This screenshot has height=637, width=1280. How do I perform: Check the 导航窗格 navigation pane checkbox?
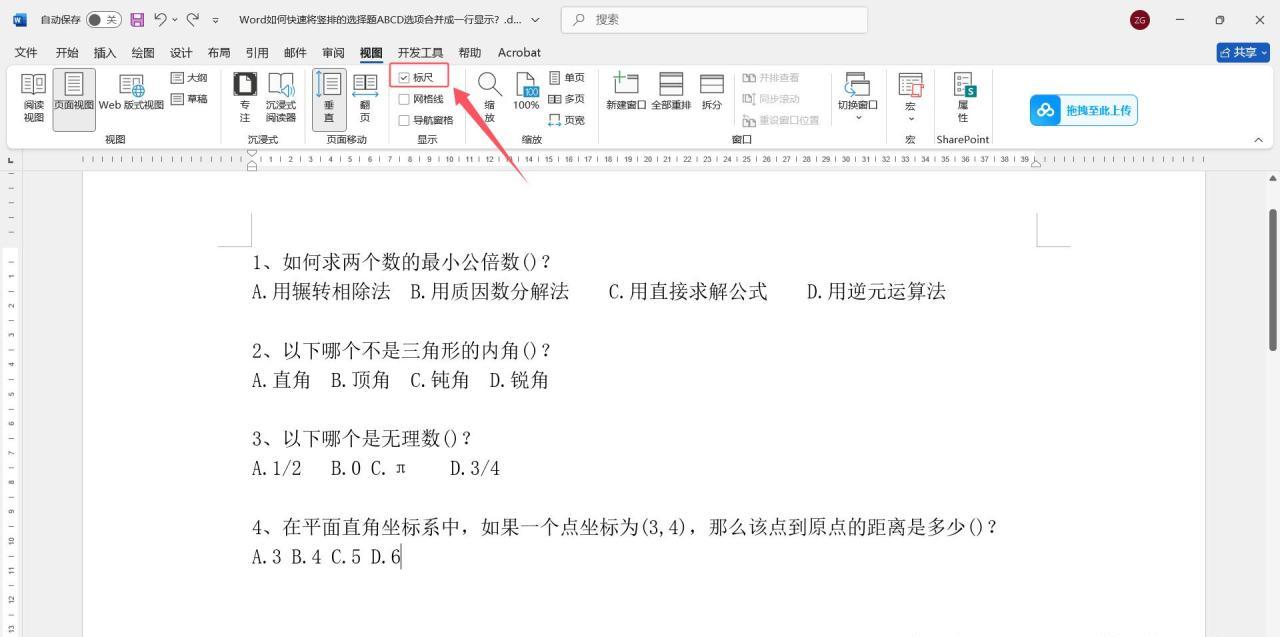[x=404, y=120]
